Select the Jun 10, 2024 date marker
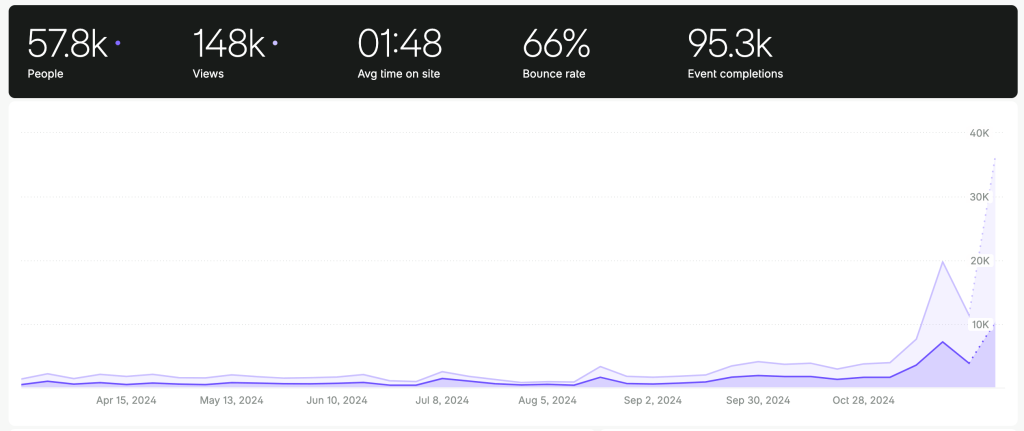This screenshot has width=1024, height=431. pyautogui.click(x=337, y=400)
